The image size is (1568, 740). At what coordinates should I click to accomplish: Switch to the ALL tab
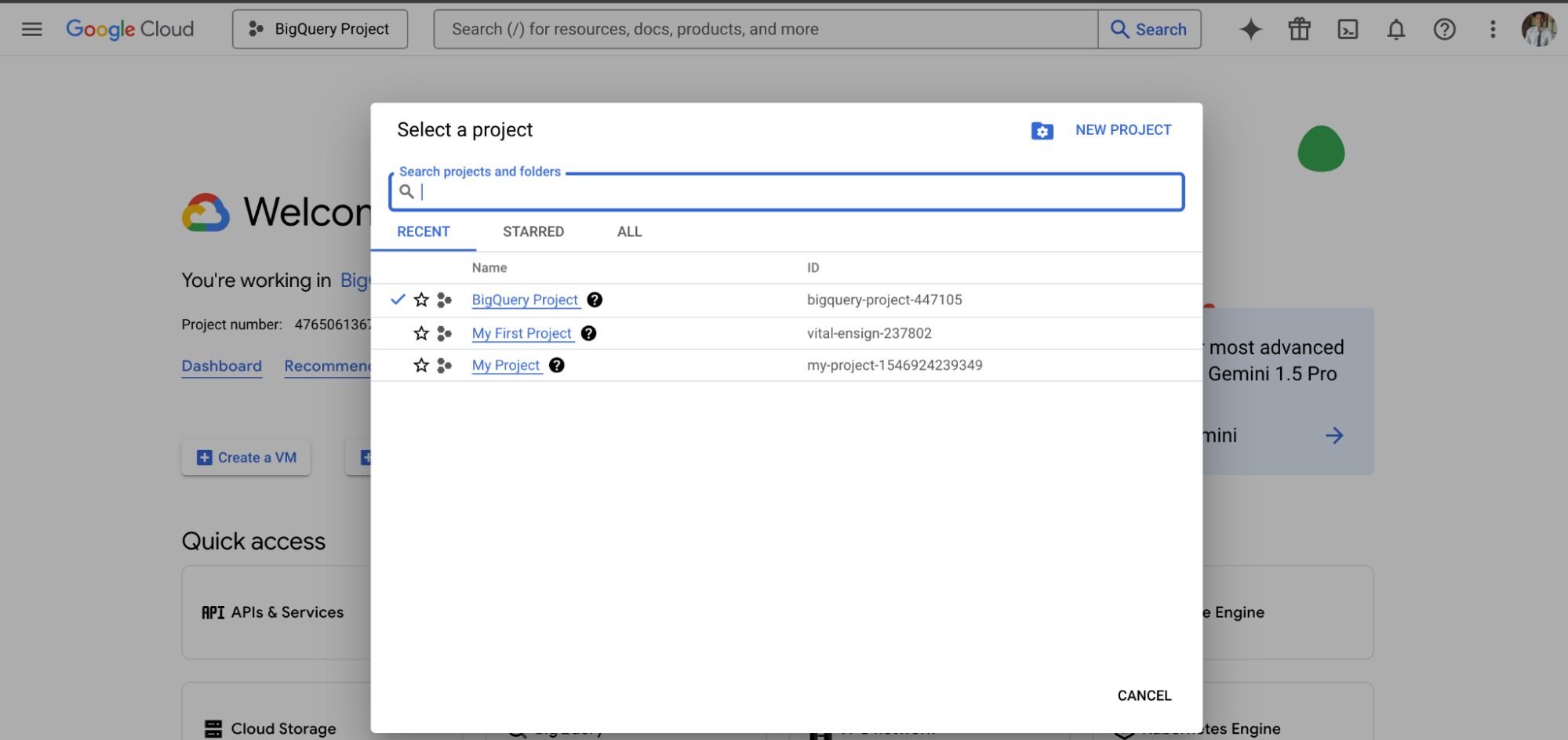click(630, 232)
